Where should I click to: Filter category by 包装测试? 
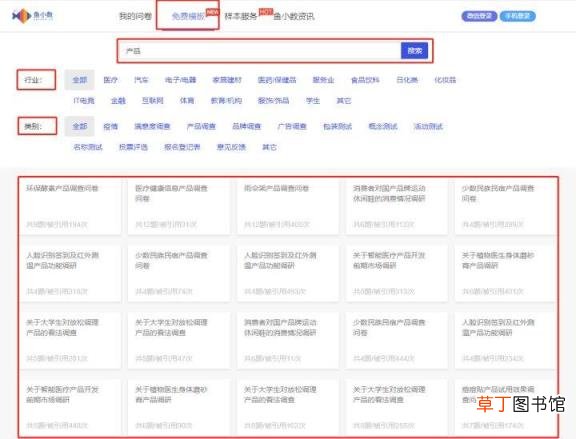337,126
